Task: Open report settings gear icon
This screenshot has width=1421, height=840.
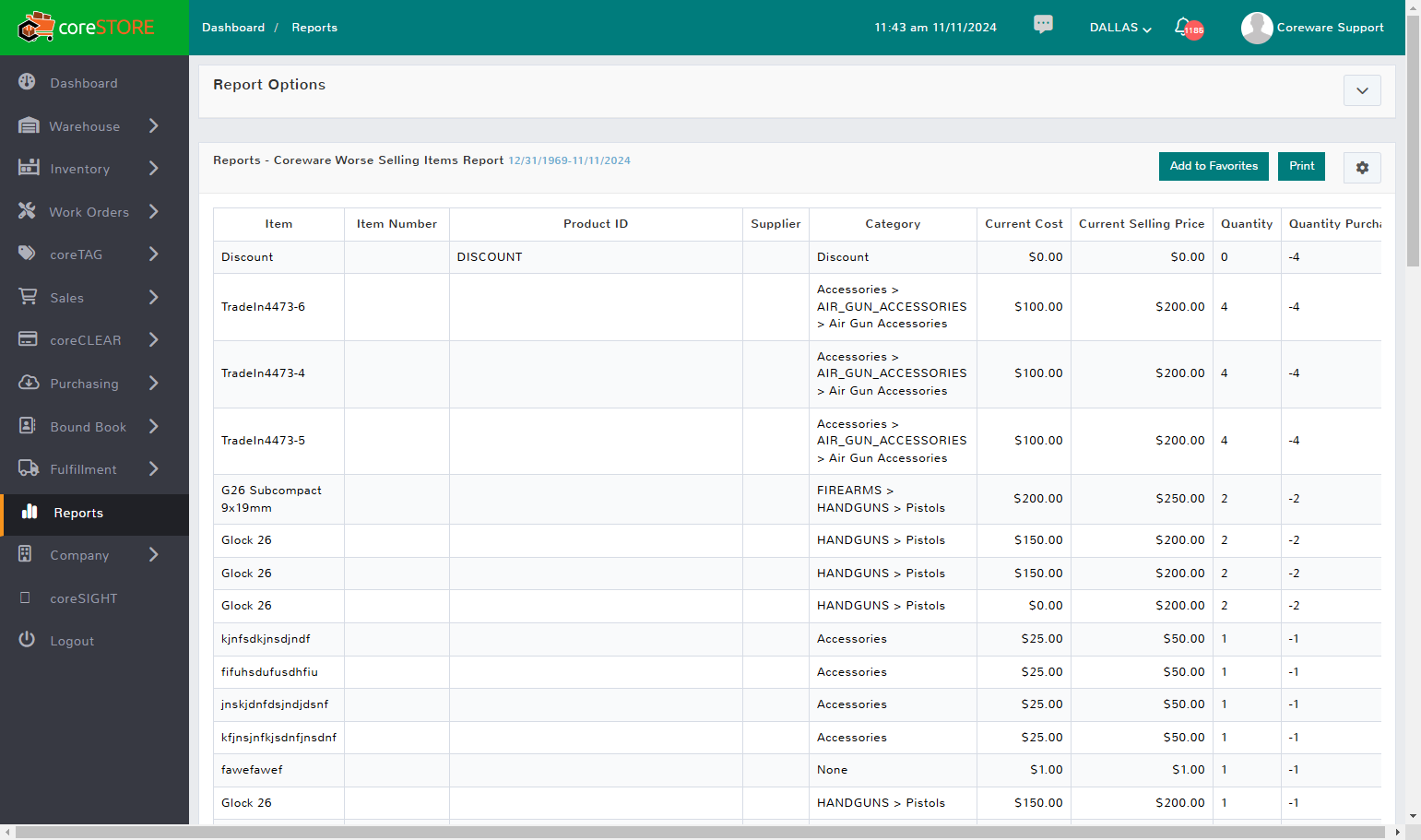Action: tap(1362, 168)
